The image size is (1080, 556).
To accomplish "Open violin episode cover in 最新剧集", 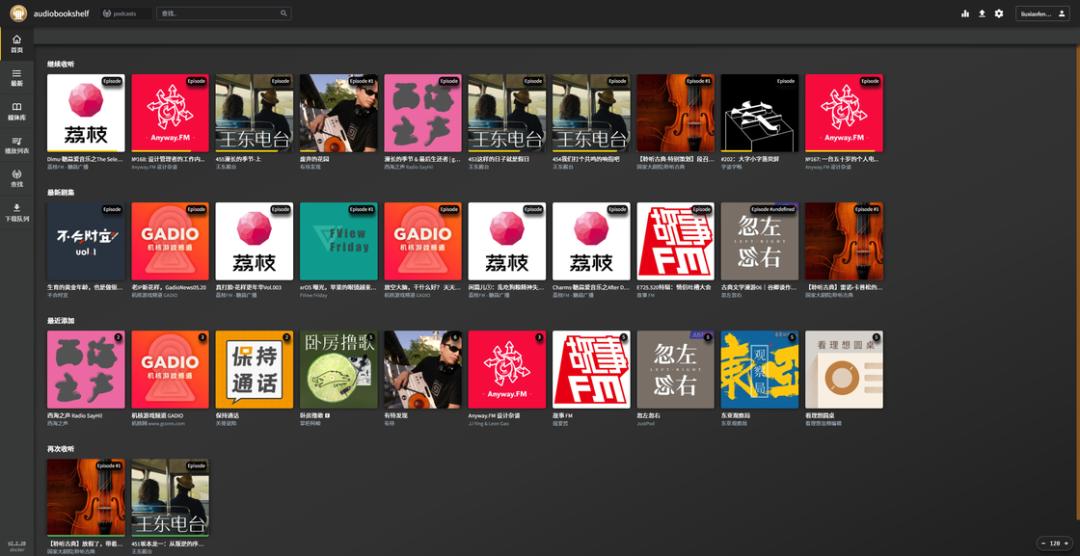I will pos(844,241).
